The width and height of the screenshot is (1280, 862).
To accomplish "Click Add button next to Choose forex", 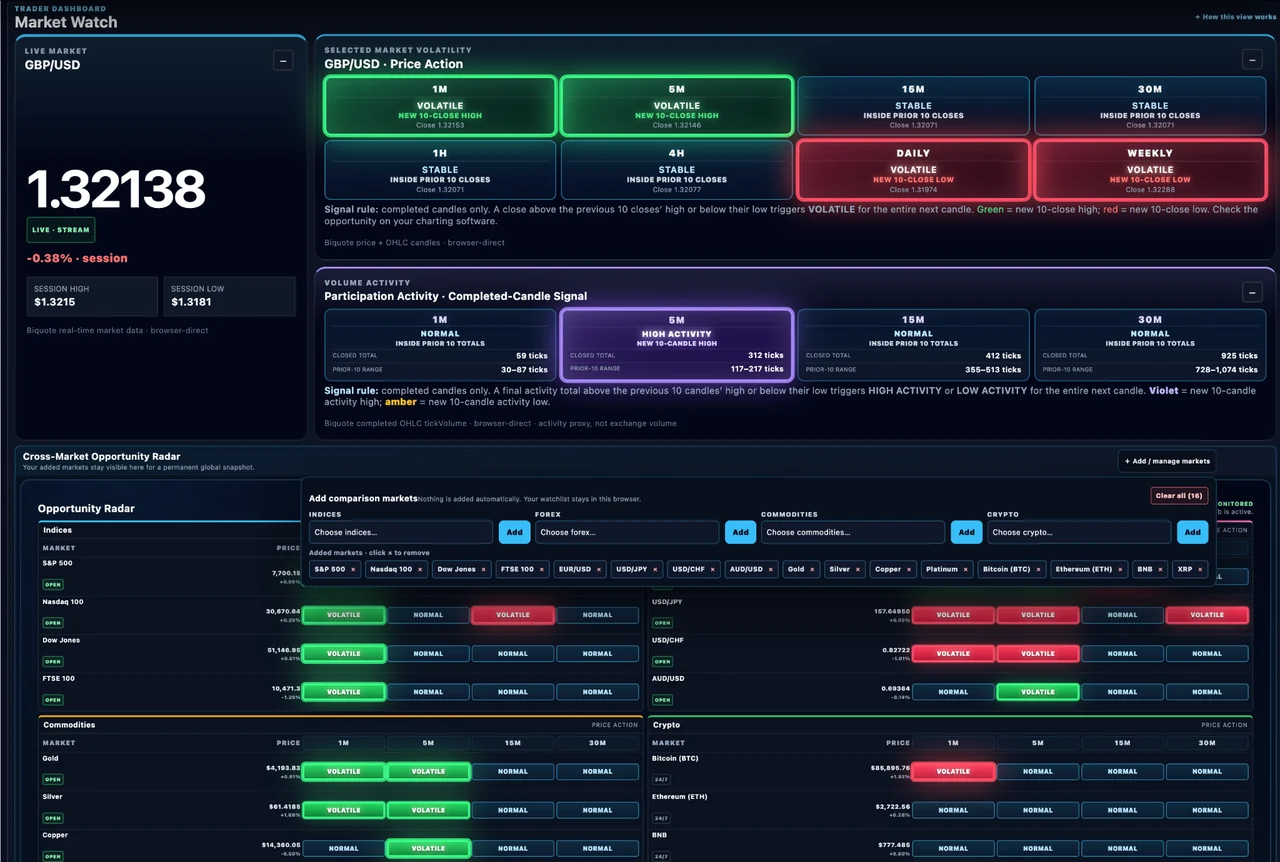I will click(740, 532).
